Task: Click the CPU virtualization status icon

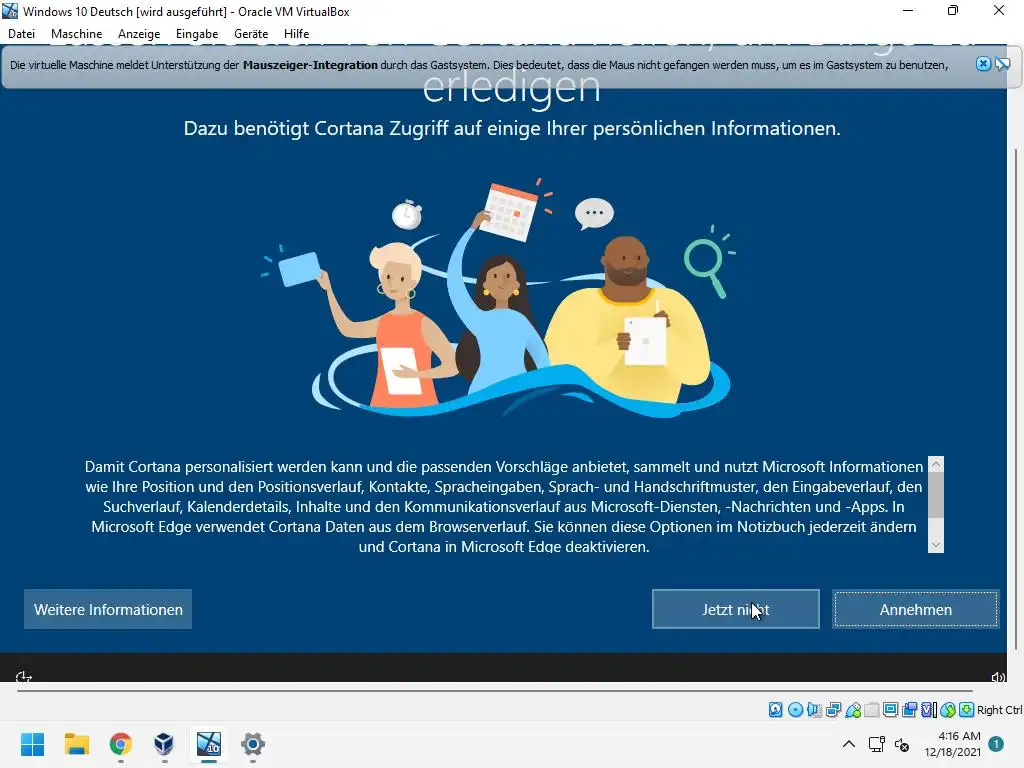Action: (929, 710)
